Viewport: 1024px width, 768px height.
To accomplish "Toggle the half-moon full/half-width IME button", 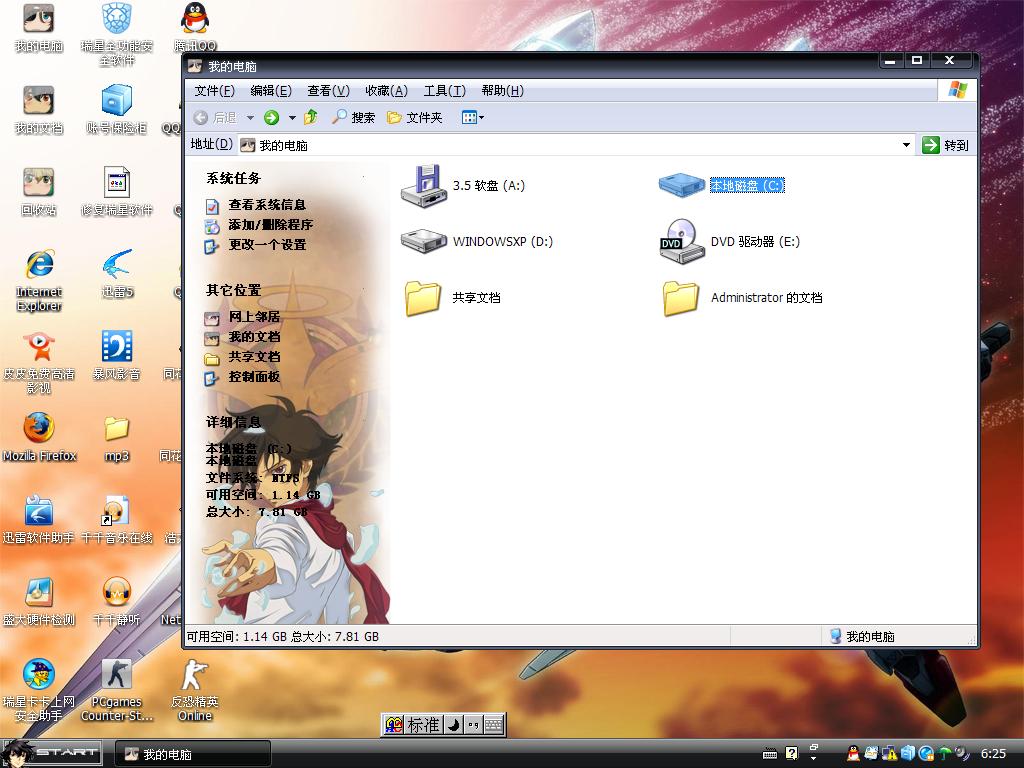I will pyautogui.click(x=454, y=725).
